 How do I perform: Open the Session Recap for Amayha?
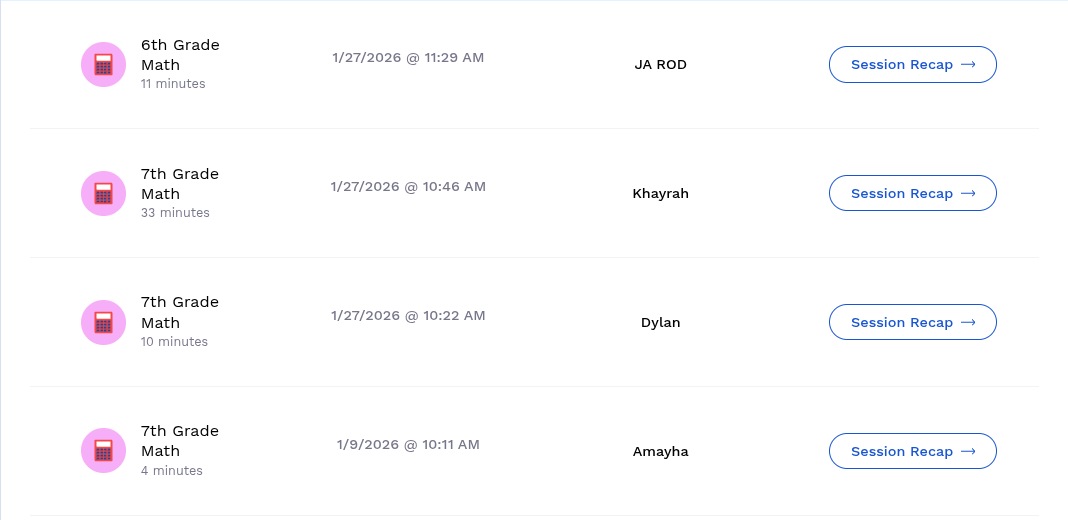click(912, 451)
